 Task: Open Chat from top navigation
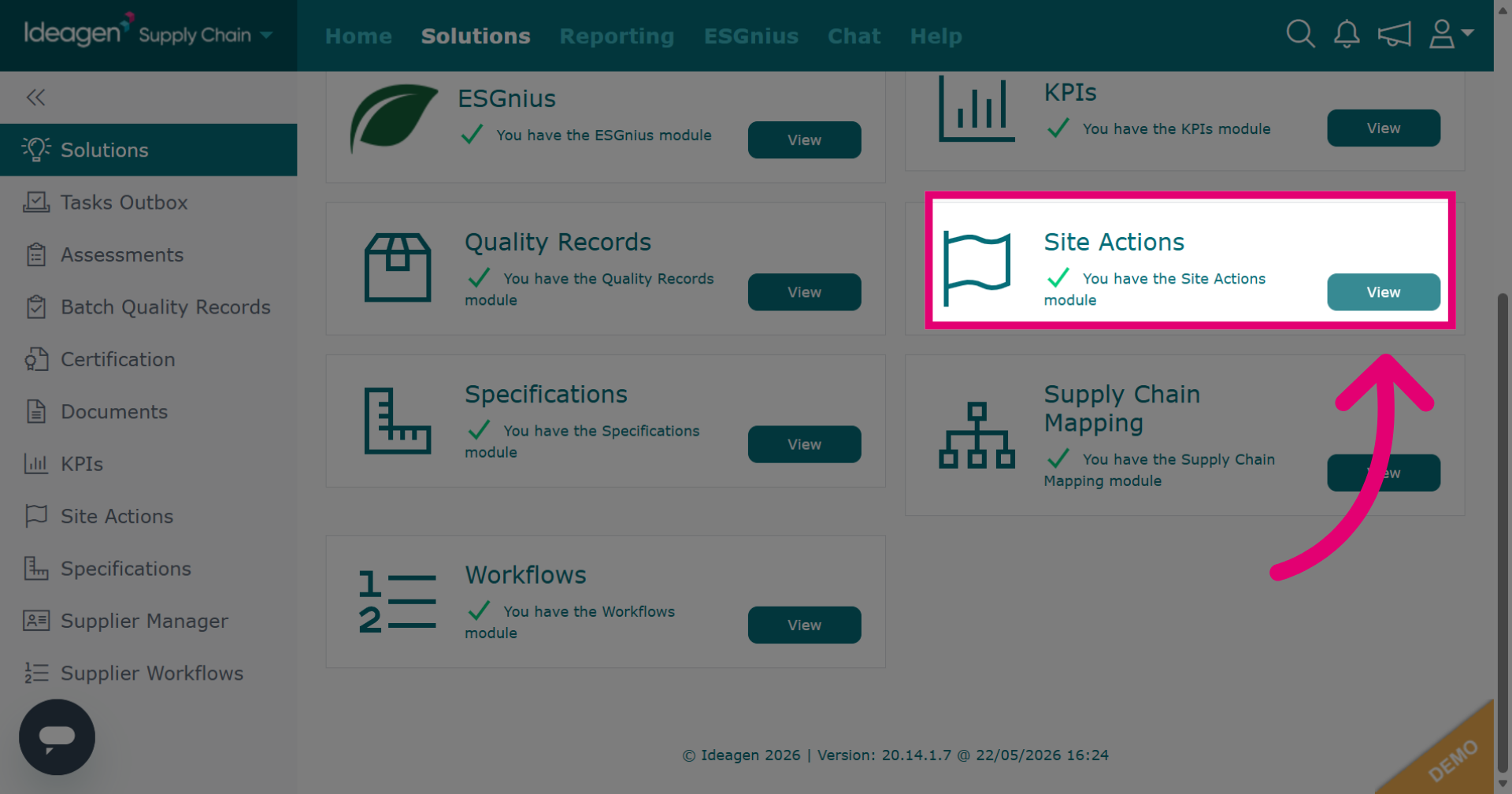pos(854,36)
